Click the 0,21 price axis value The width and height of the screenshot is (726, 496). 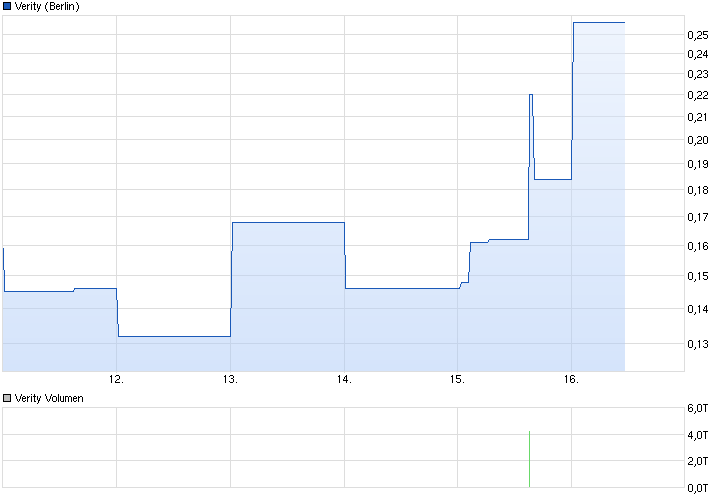coord(698,117)
